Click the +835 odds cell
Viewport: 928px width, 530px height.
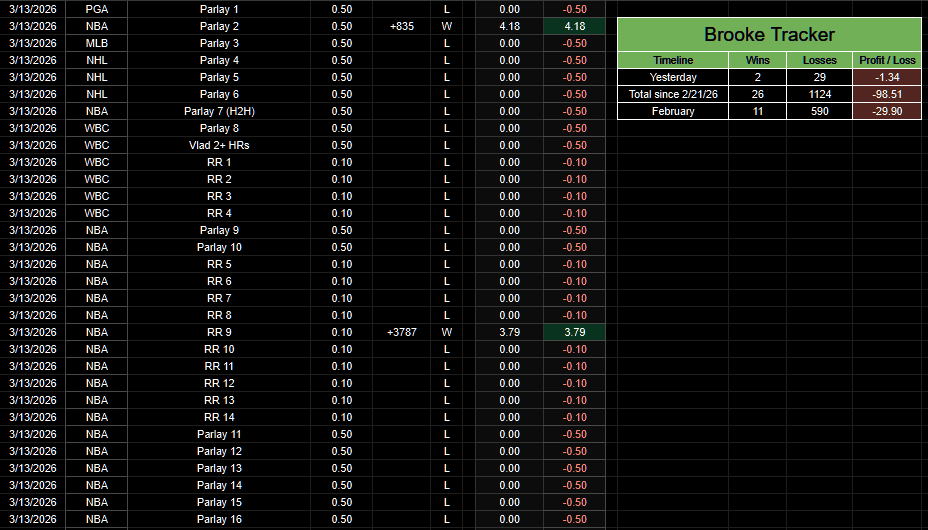point(402,27)
